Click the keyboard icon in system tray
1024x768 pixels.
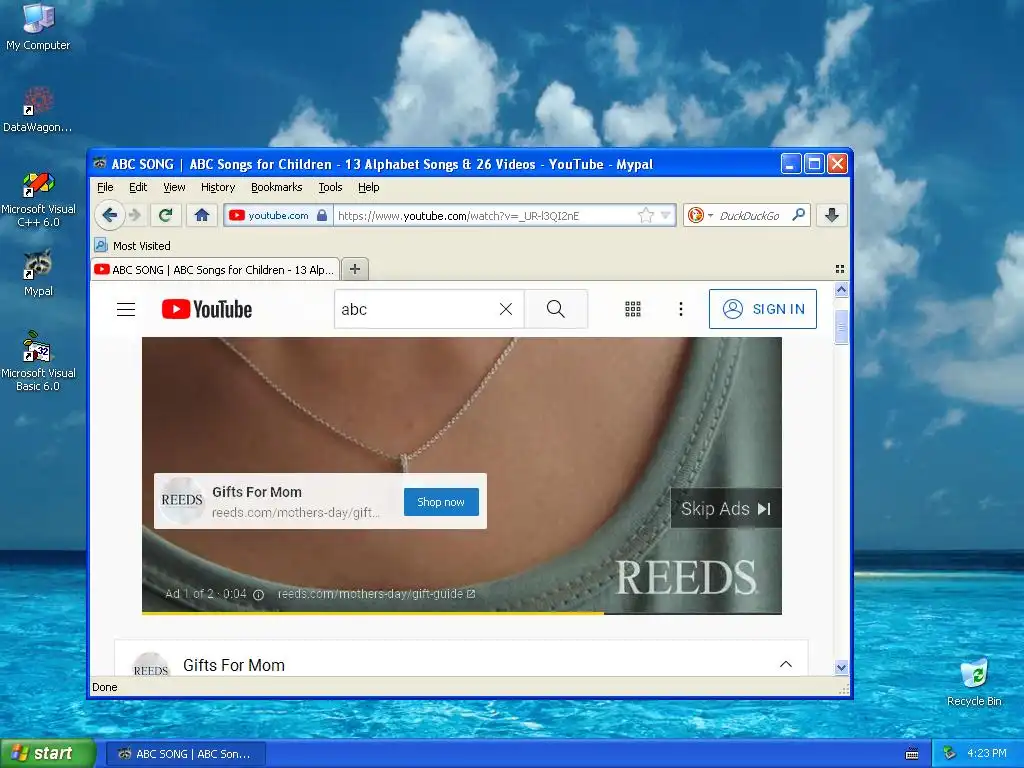912,754
